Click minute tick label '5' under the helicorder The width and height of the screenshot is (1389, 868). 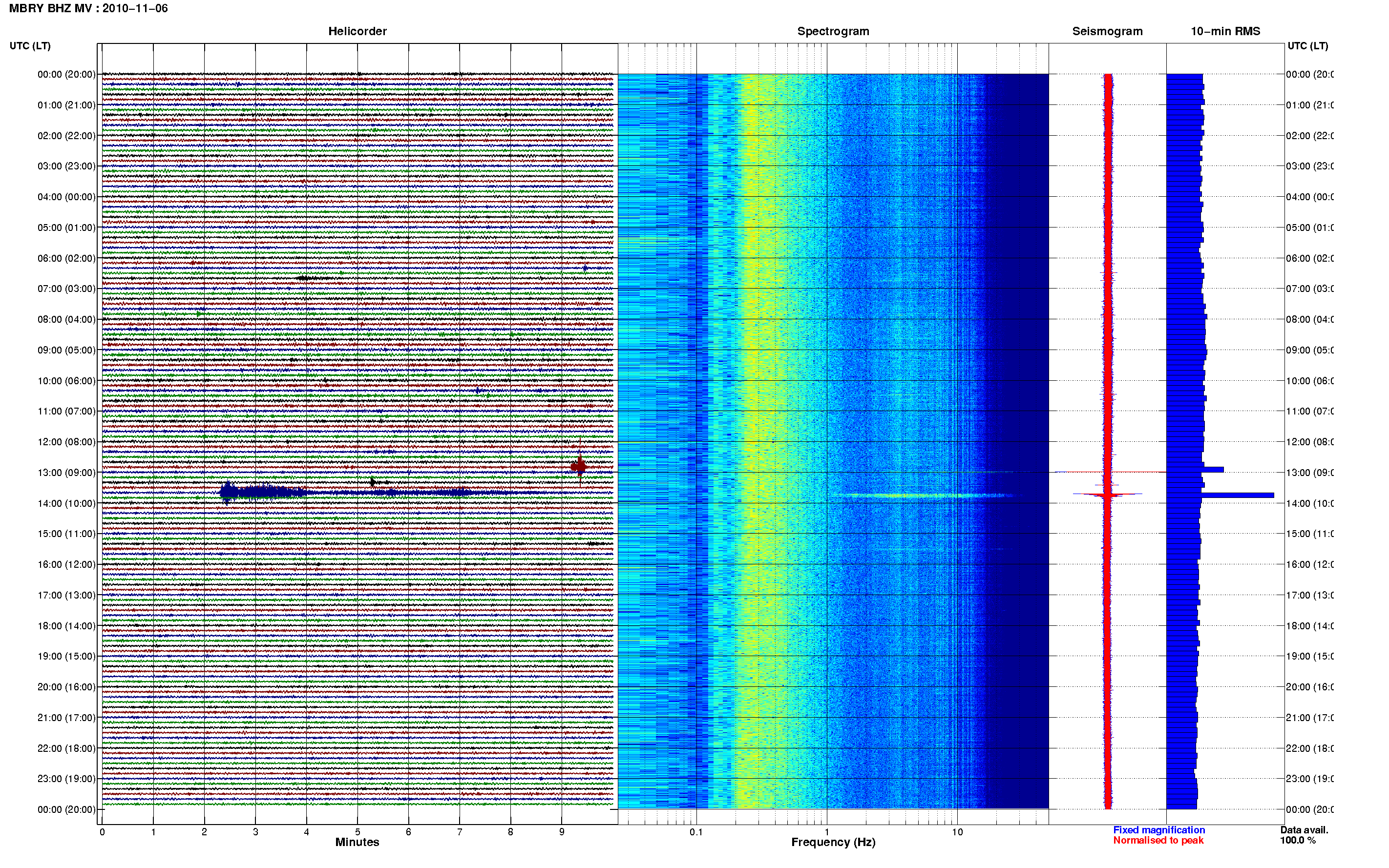[x=357, y=832]
